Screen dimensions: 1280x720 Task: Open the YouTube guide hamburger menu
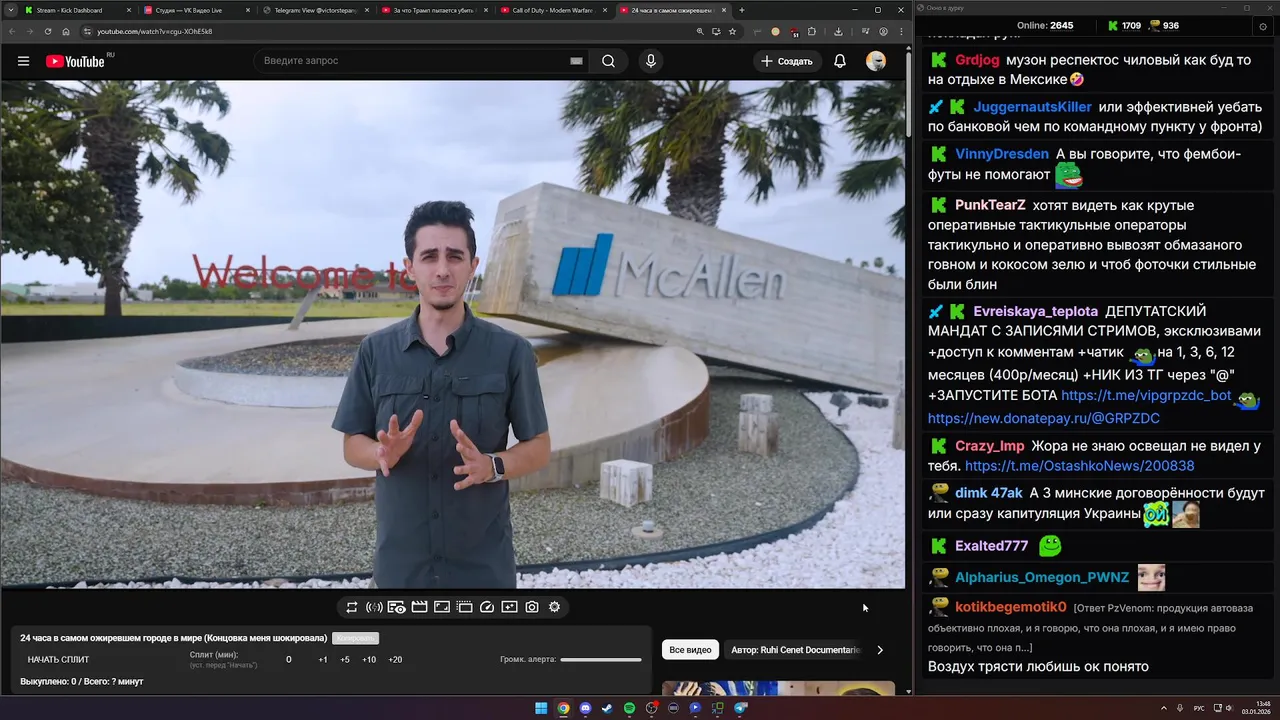point(23,61)
